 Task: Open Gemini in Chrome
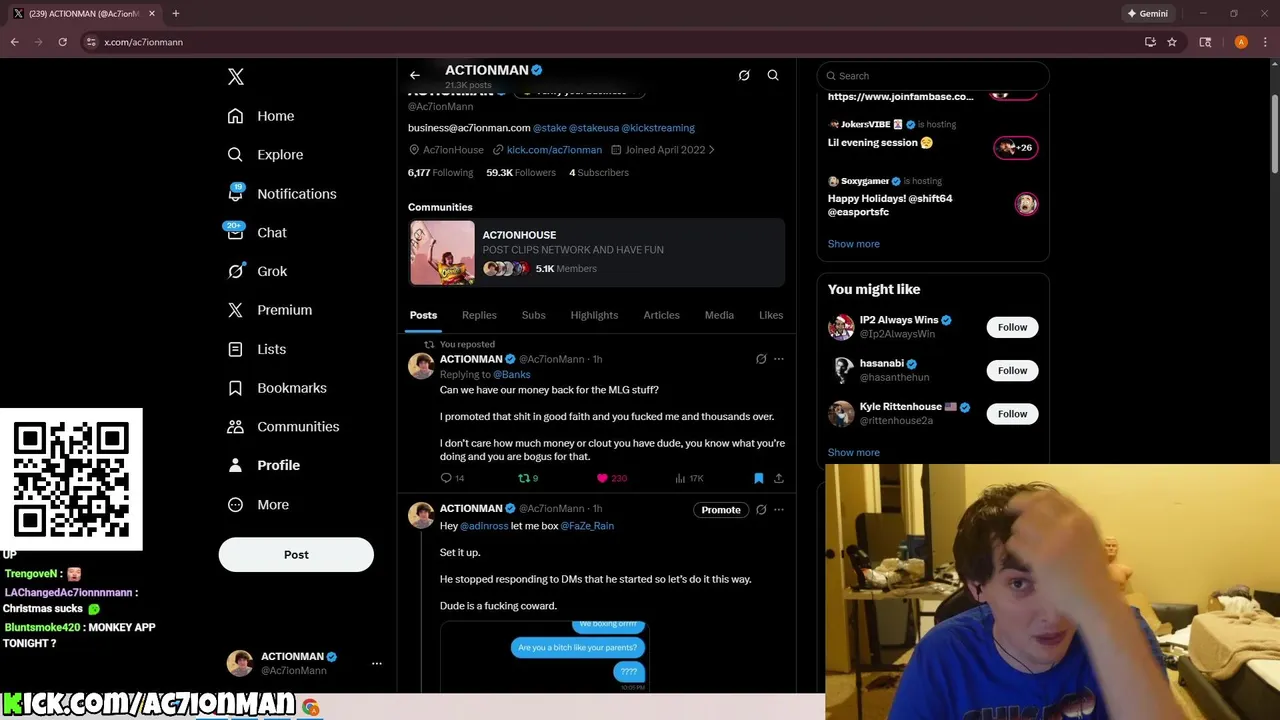(x=1147, y=14)
